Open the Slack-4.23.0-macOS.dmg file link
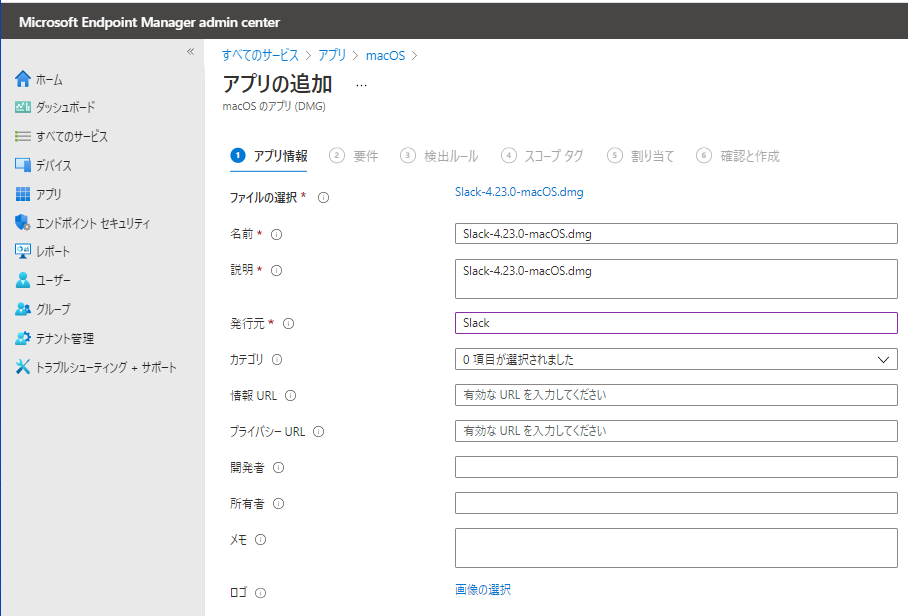Viewport: 909px width, 616px height. (519, 192)
